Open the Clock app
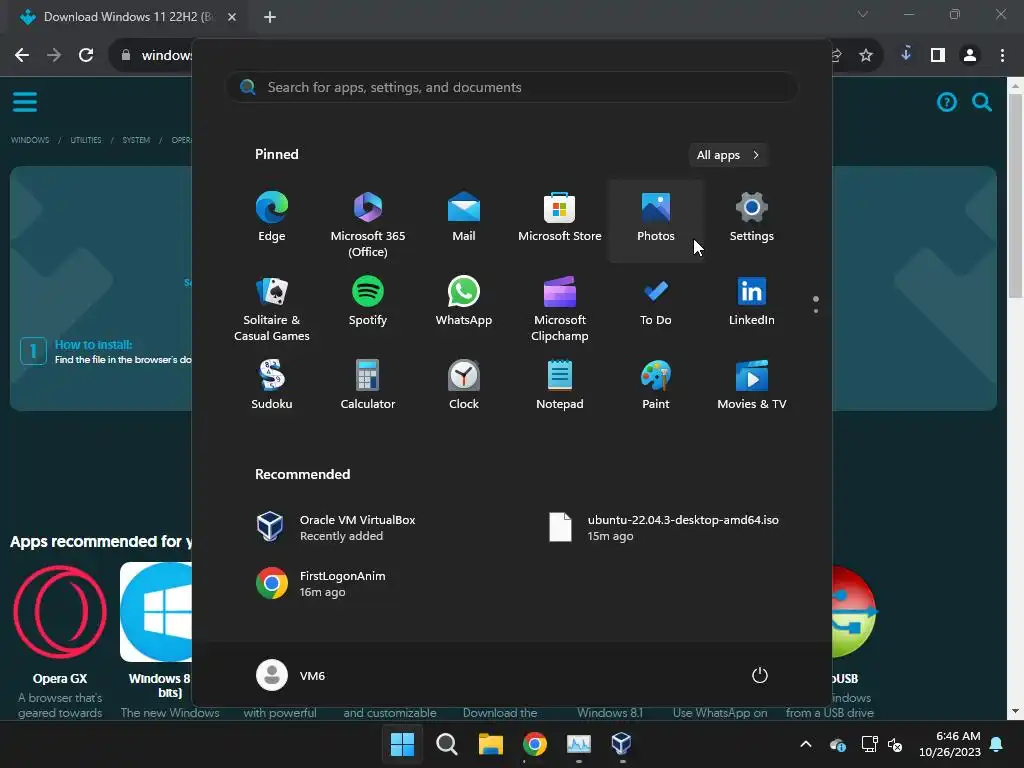This screenshot has height=768, width=1024. pyautogui.click(x=464, y=385)
